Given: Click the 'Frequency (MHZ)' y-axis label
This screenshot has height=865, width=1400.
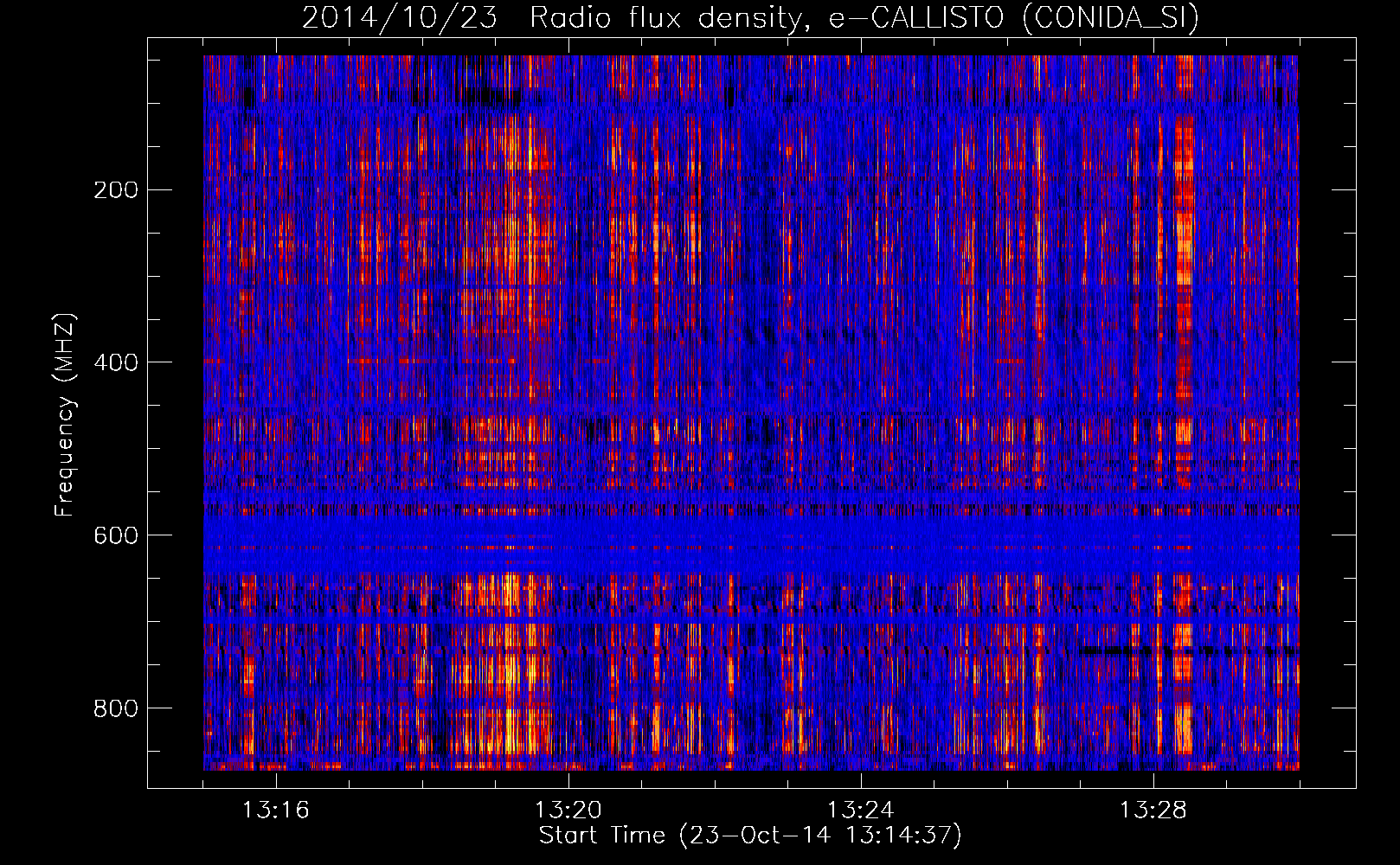Looking at the screenshot, I should pos(65,415).
